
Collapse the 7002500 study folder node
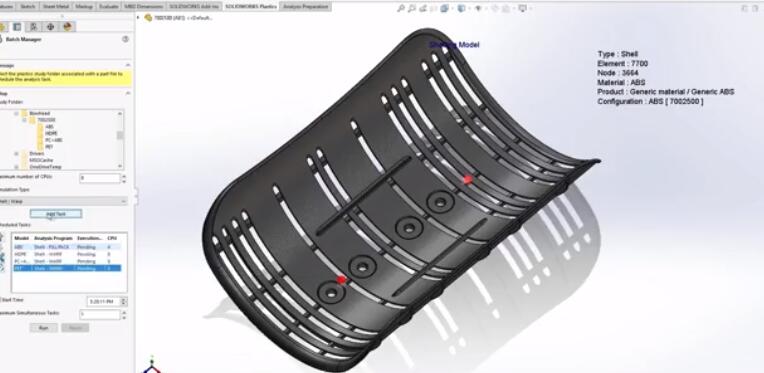[24, 120]
